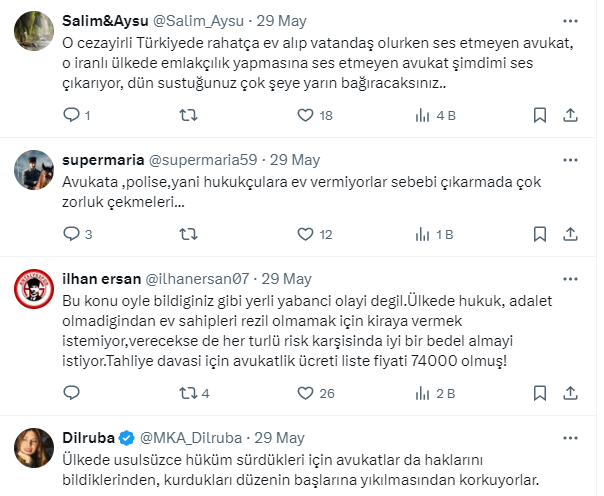Reply to Salim&Aysu's tweet
The height and width of the screenshot is (496, 604).
click(71, 115)
